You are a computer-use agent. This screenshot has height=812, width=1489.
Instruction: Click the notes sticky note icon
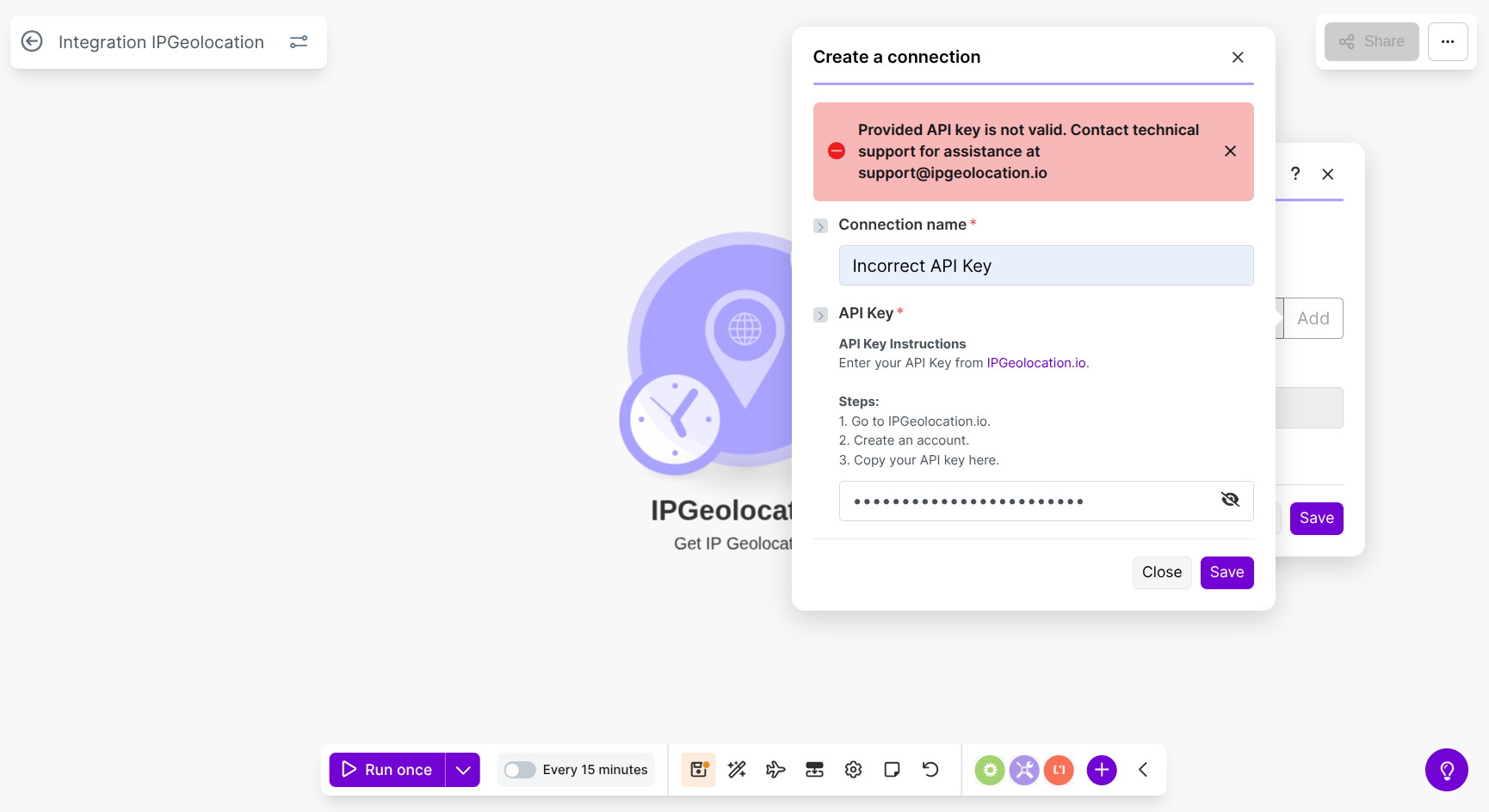[x=892, y=770]
